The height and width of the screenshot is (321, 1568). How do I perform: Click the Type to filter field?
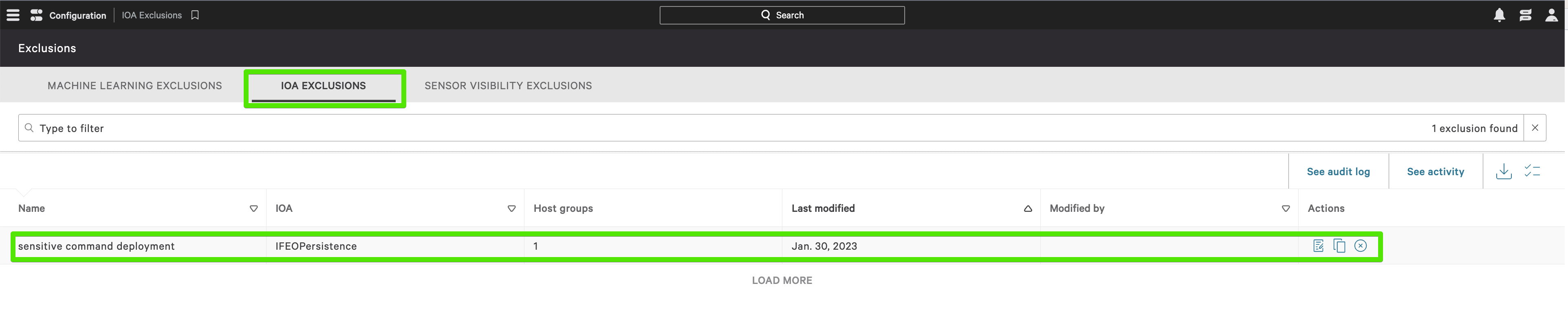771,128
